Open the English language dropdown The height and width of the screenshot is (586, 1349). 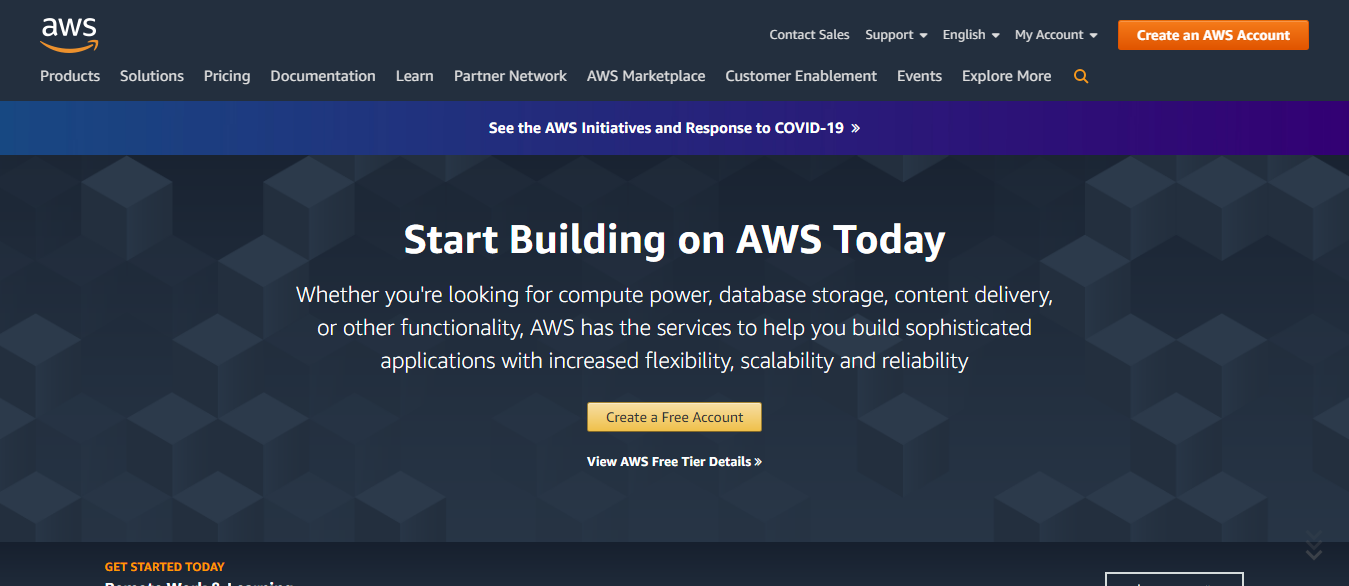(971, 35)
